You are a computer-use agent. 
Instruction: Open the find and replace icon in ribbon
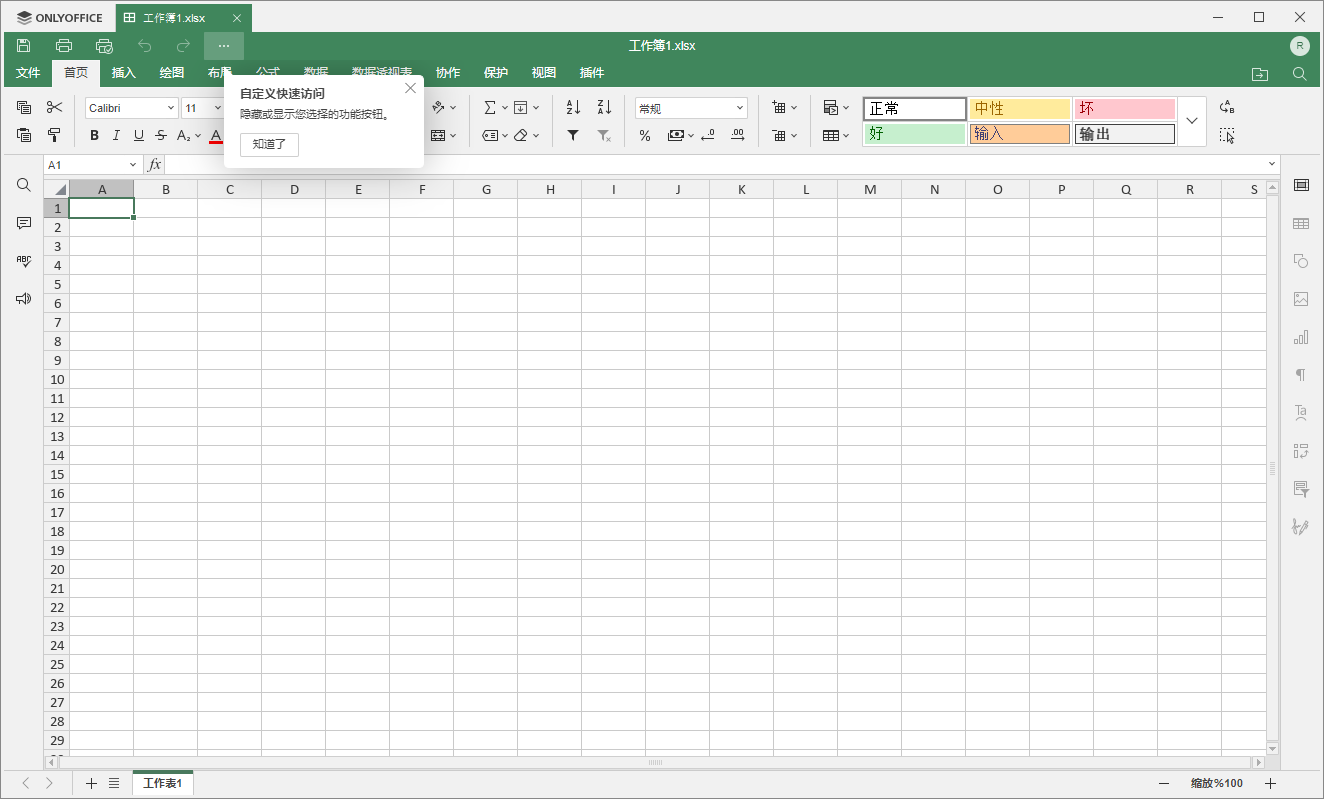pyautogui.click(x=1227, y=108)
